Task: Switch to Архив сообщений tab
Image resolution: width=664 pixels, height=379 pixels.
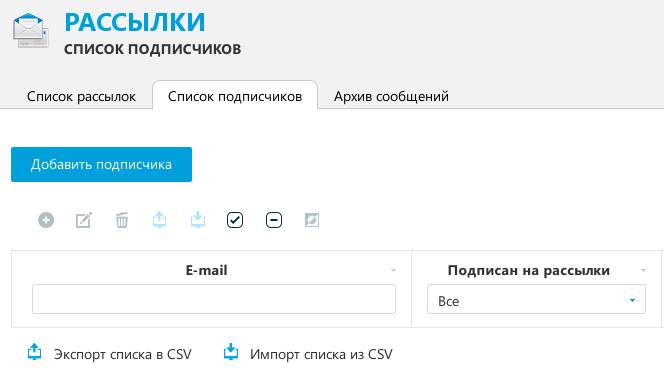Action: 391,97
